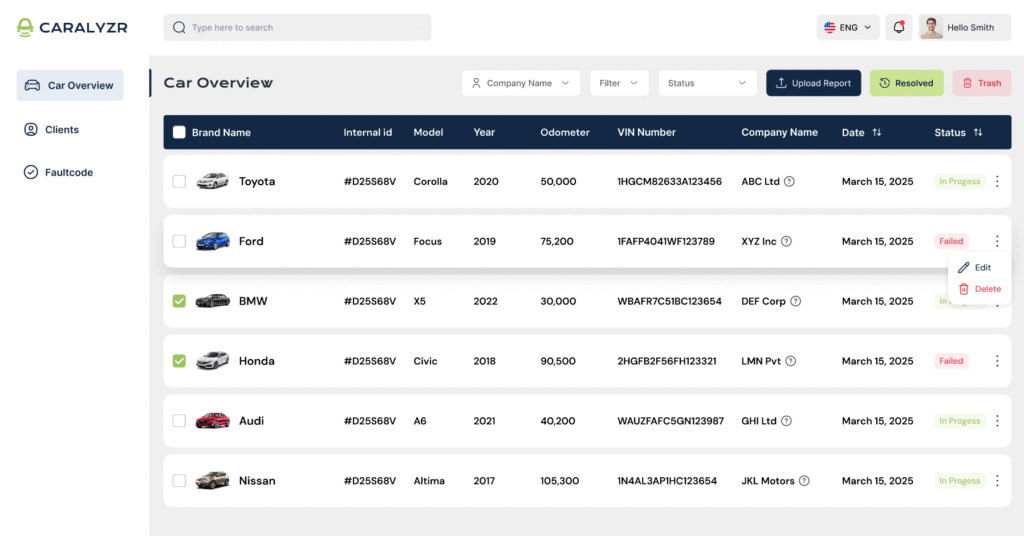
Task: Open info icon next to LMN Pvt
Action: [790, 361]
